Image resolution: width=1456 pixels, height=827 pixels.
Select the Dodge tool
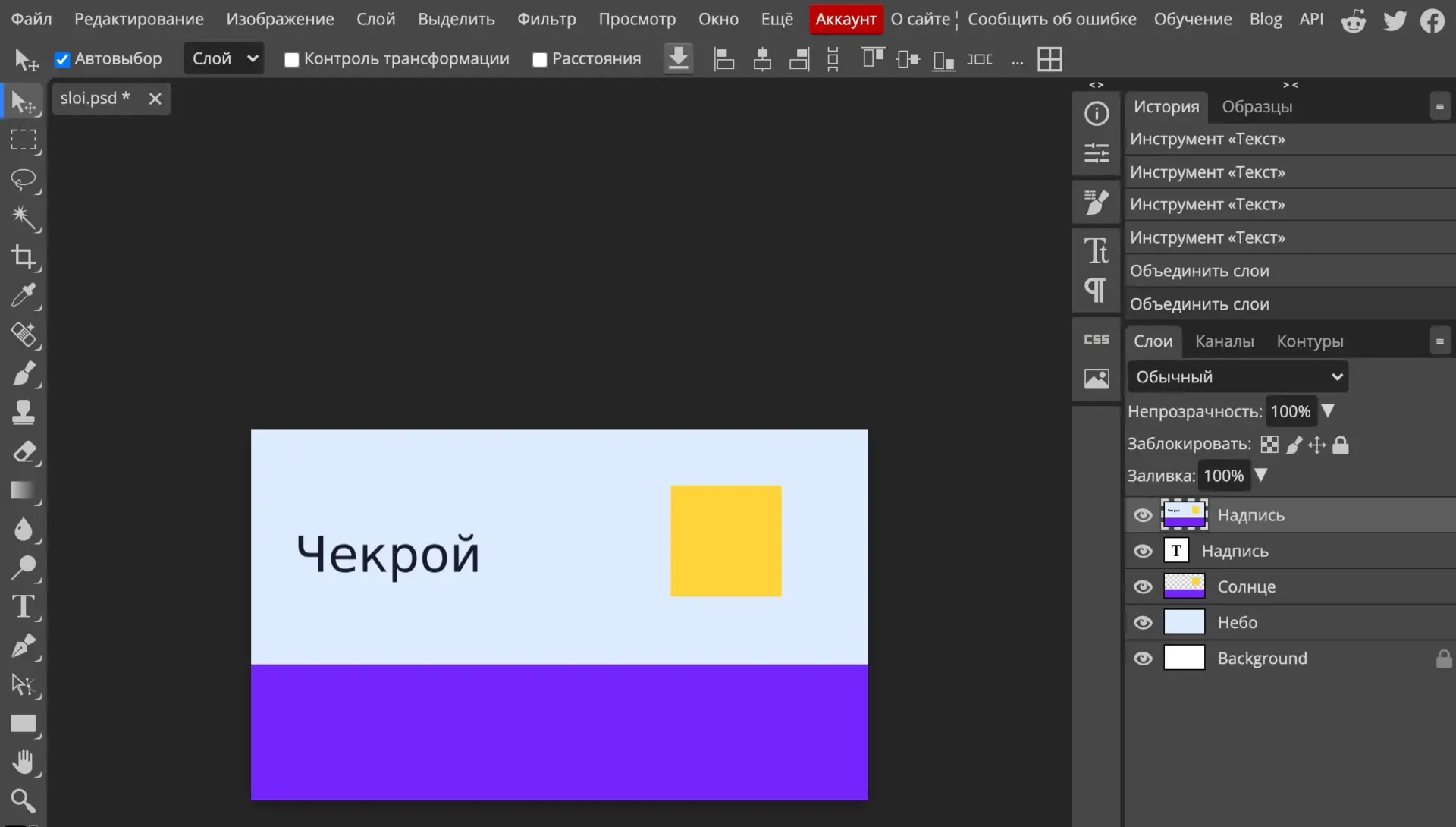click(23, 568)
